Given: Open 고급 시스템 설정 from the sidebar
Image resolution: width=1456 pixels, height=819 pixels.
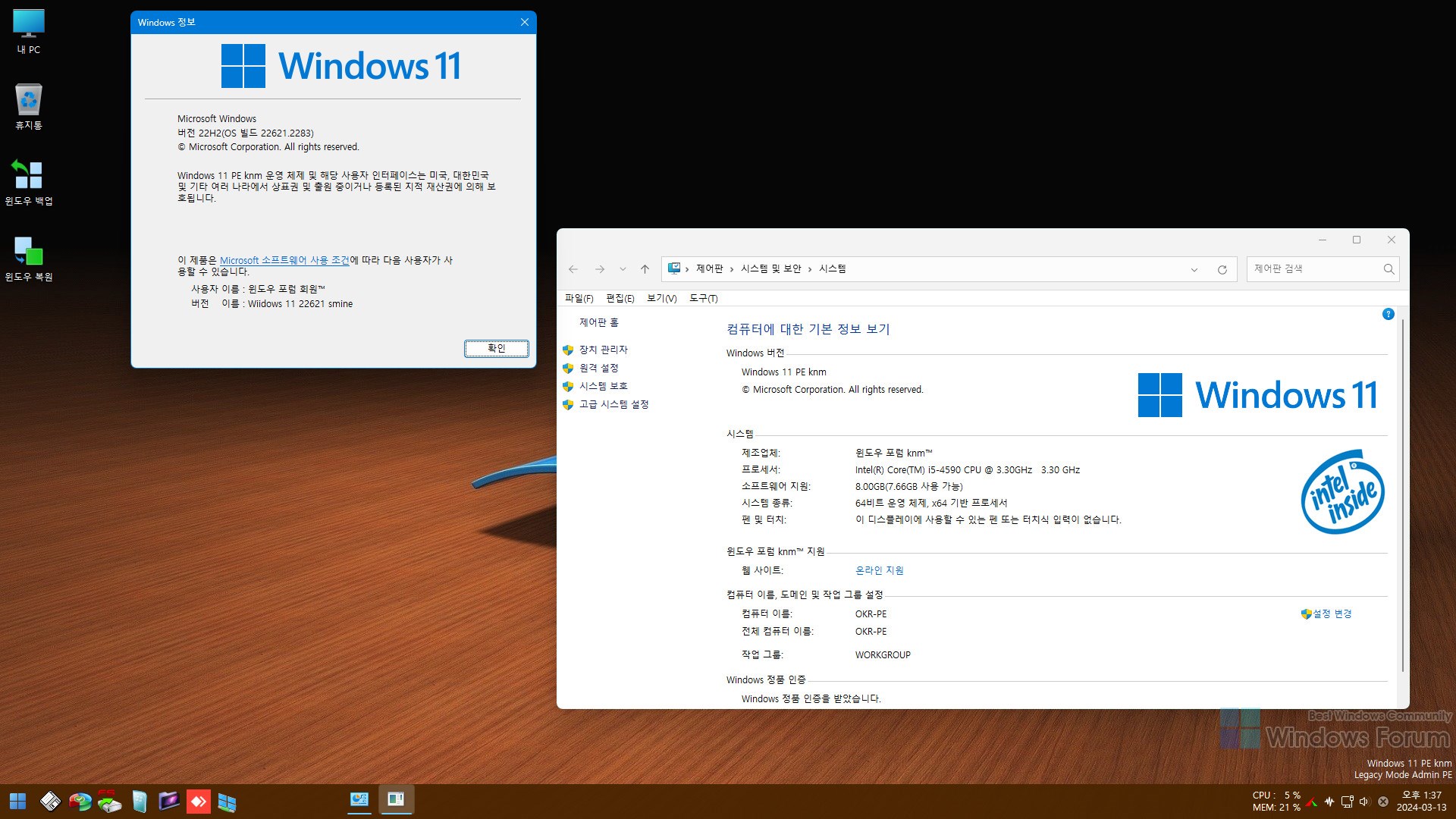Looking at the screenshot, I should [613, 404].
